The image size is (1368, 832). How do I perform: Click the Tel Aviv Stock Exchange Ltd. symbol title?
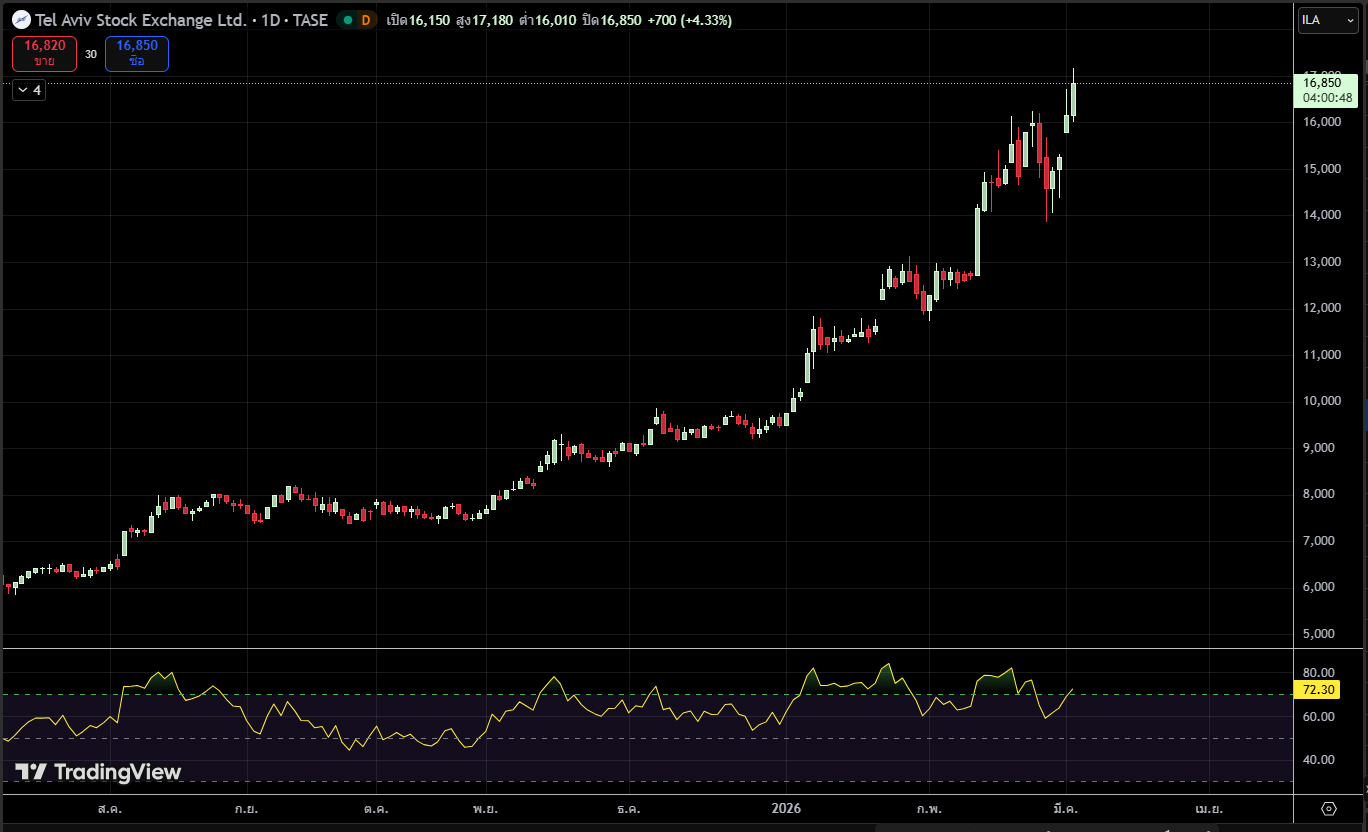point(141,20)
